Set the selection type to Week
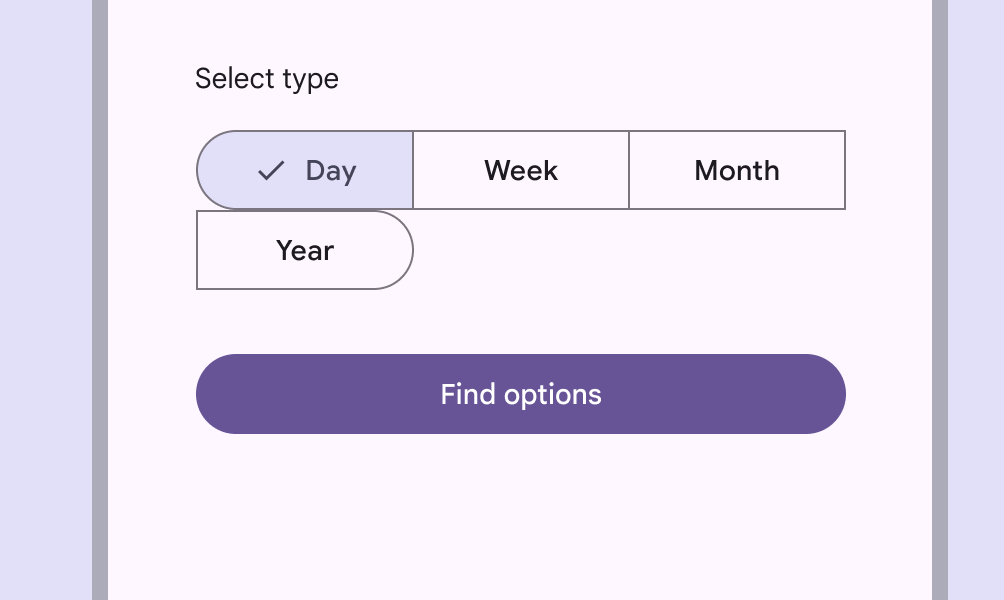Screen dimensions: 1004x600 [x=521, y=170]
